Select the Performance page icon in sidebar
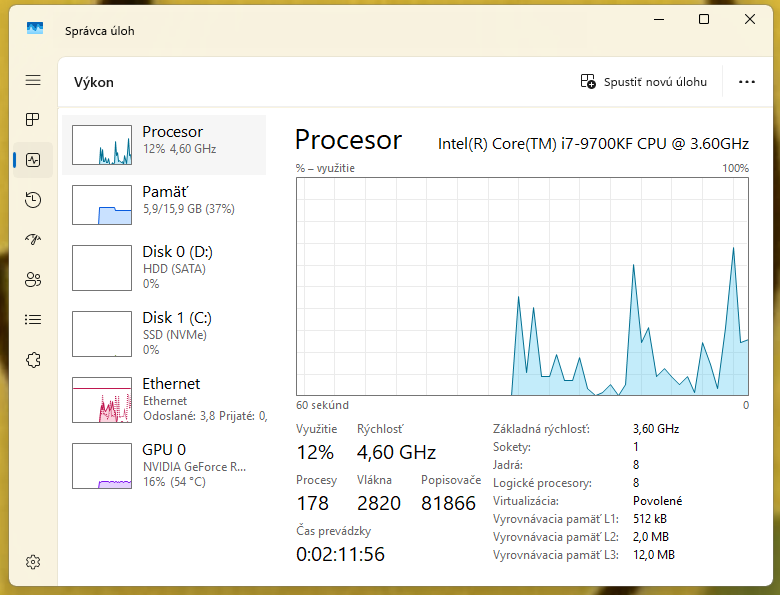 [33, 160]
